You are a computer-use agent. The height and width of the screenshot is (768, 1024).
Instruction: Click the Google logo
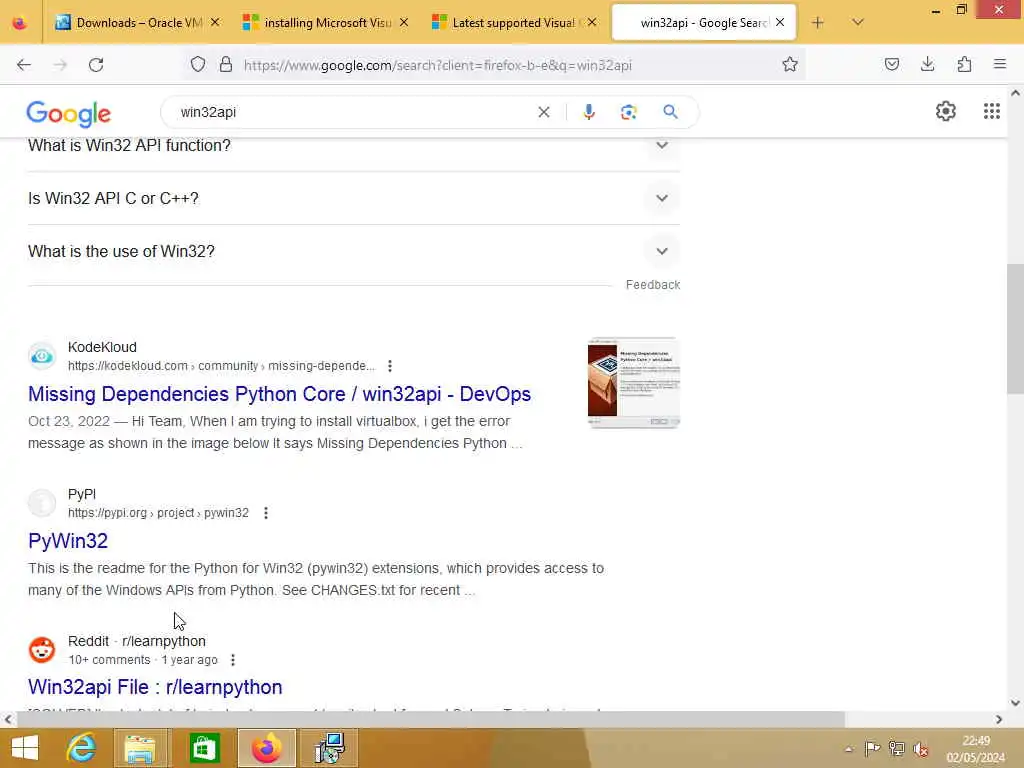click(69, 114)
